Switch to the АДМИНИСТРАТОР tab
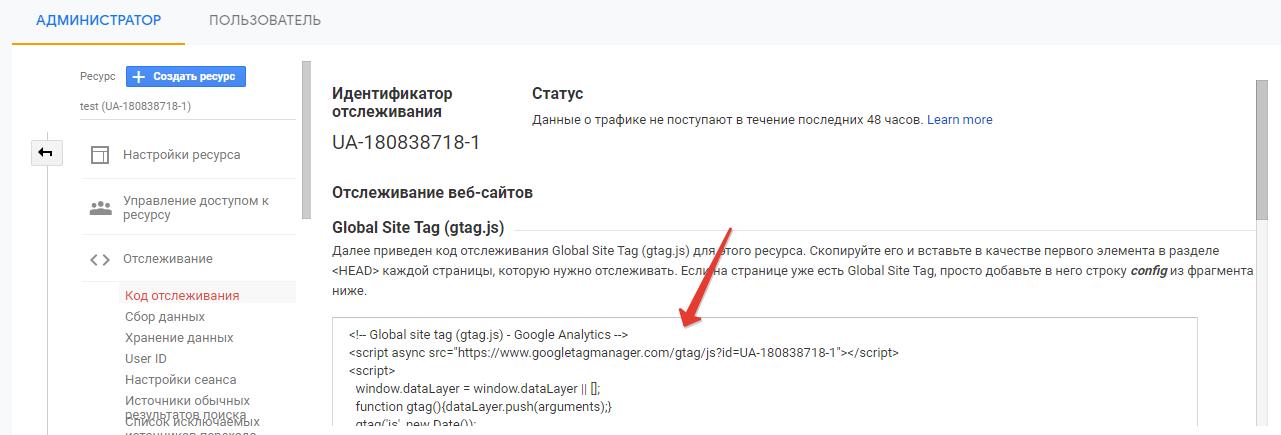 click(98, 20)
